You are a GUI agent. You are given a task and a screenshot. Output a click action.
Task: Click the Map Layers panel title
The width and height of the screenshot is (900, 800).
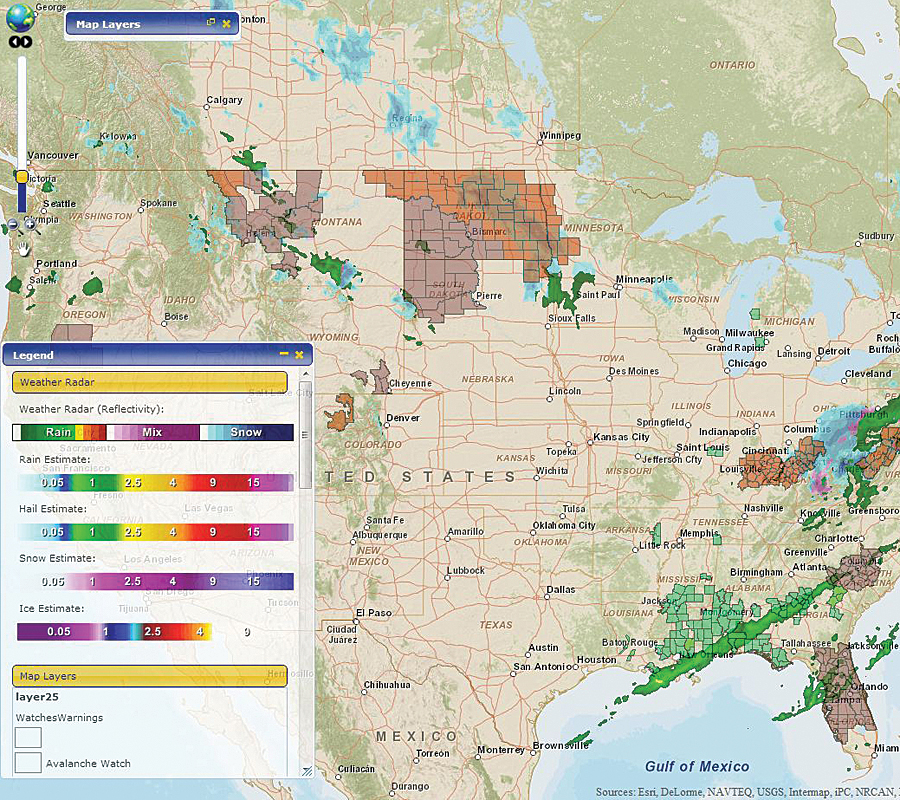pyautogui.click(x=108, y=24)
